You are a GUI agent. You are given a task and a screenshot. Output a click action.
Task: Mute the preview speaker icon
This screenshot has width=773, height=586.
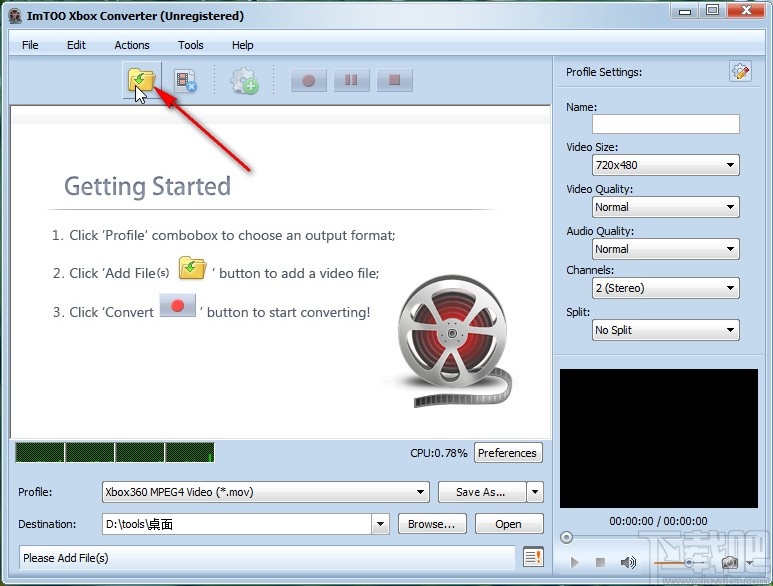click(x=628, y=562)
